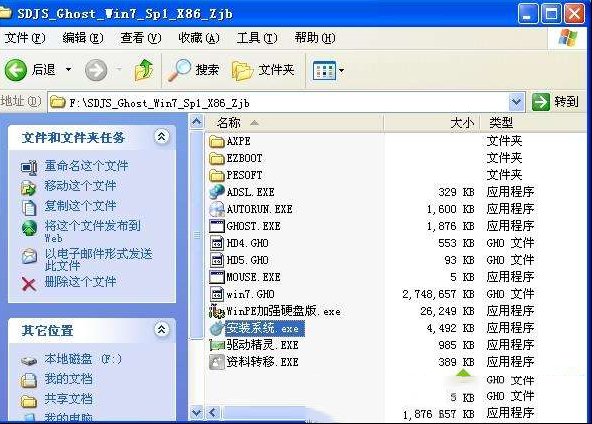Click 复制这个文件 task link
The width and height of the screenshot is (592, 424).
pos(80,206)
